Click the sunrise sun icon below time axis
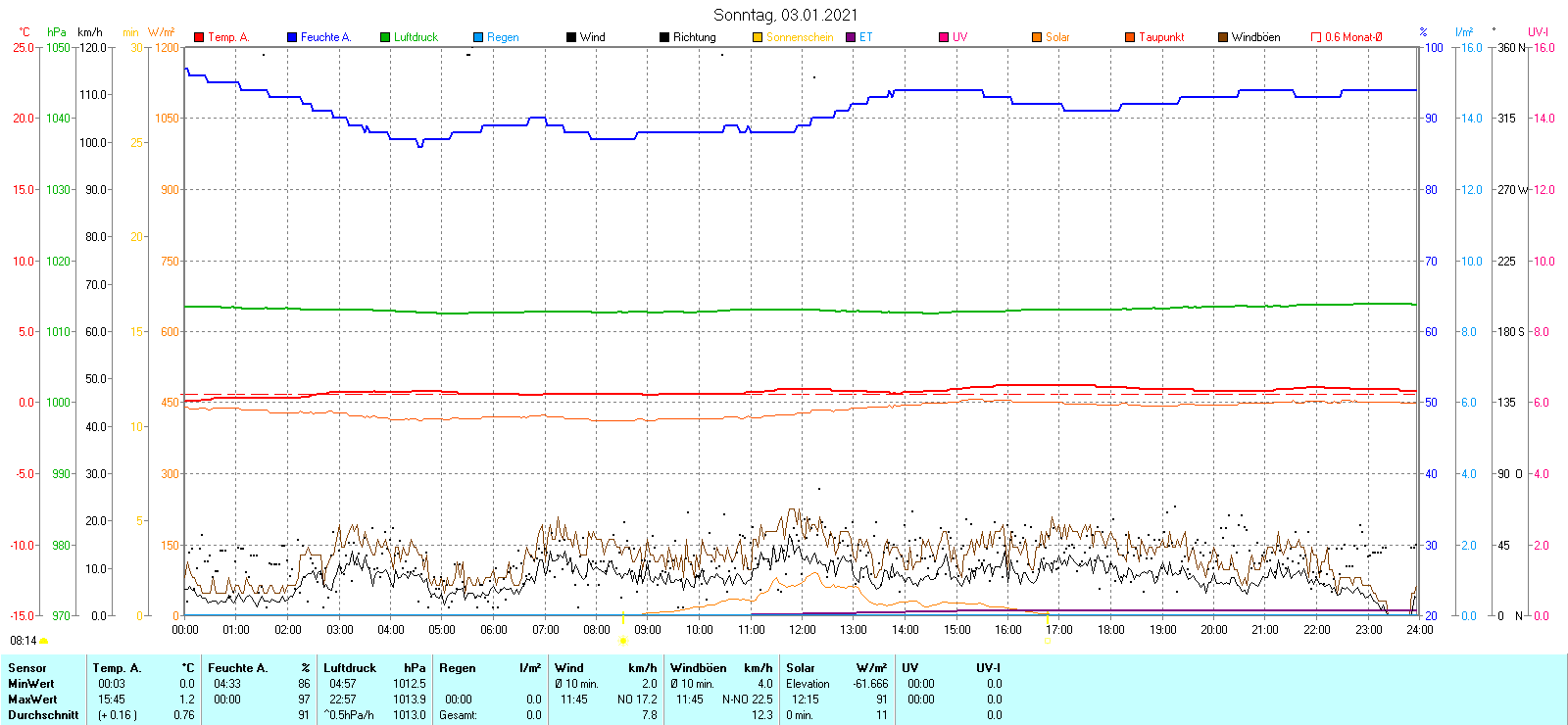 tap(623, 641)
